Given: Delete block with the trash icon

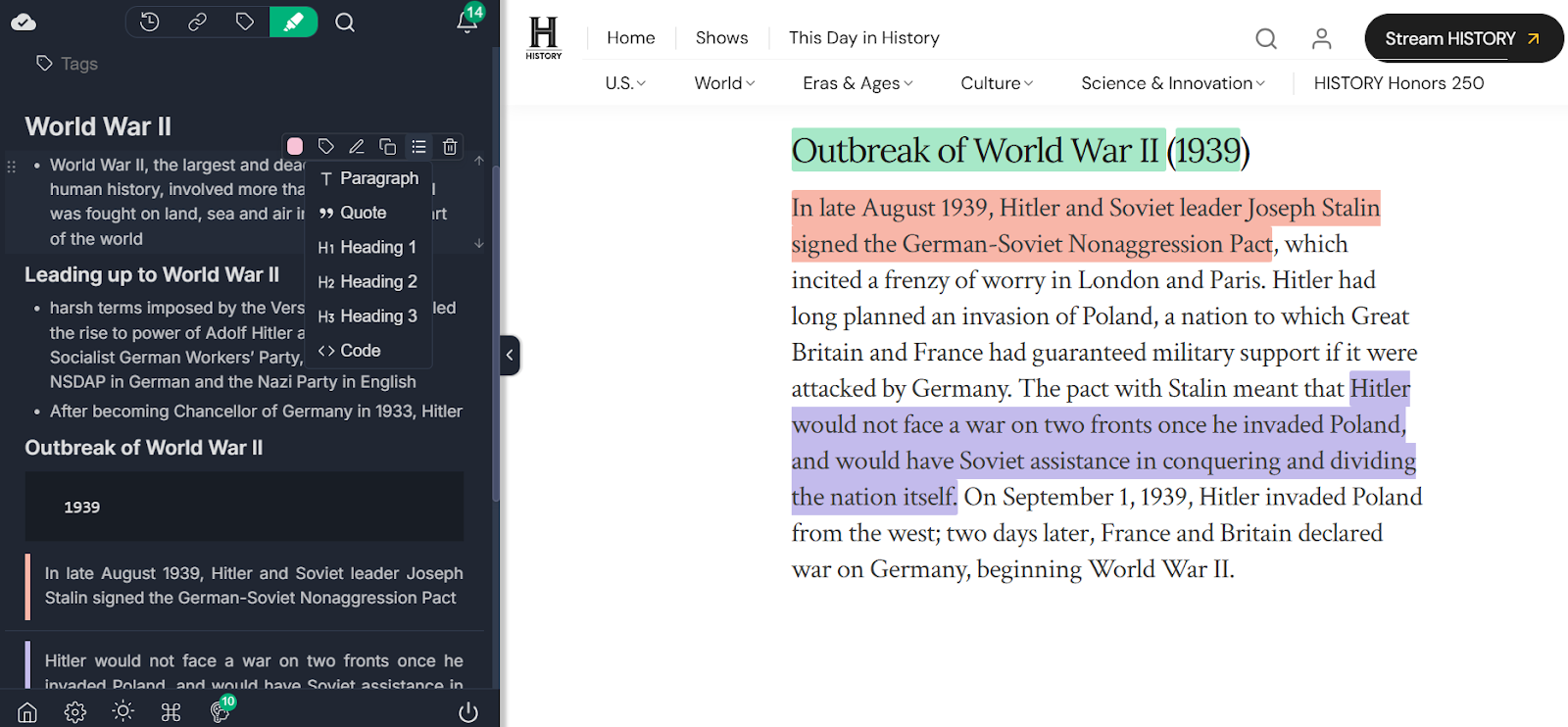Looking at the screenshot, I should click(450, 146).
